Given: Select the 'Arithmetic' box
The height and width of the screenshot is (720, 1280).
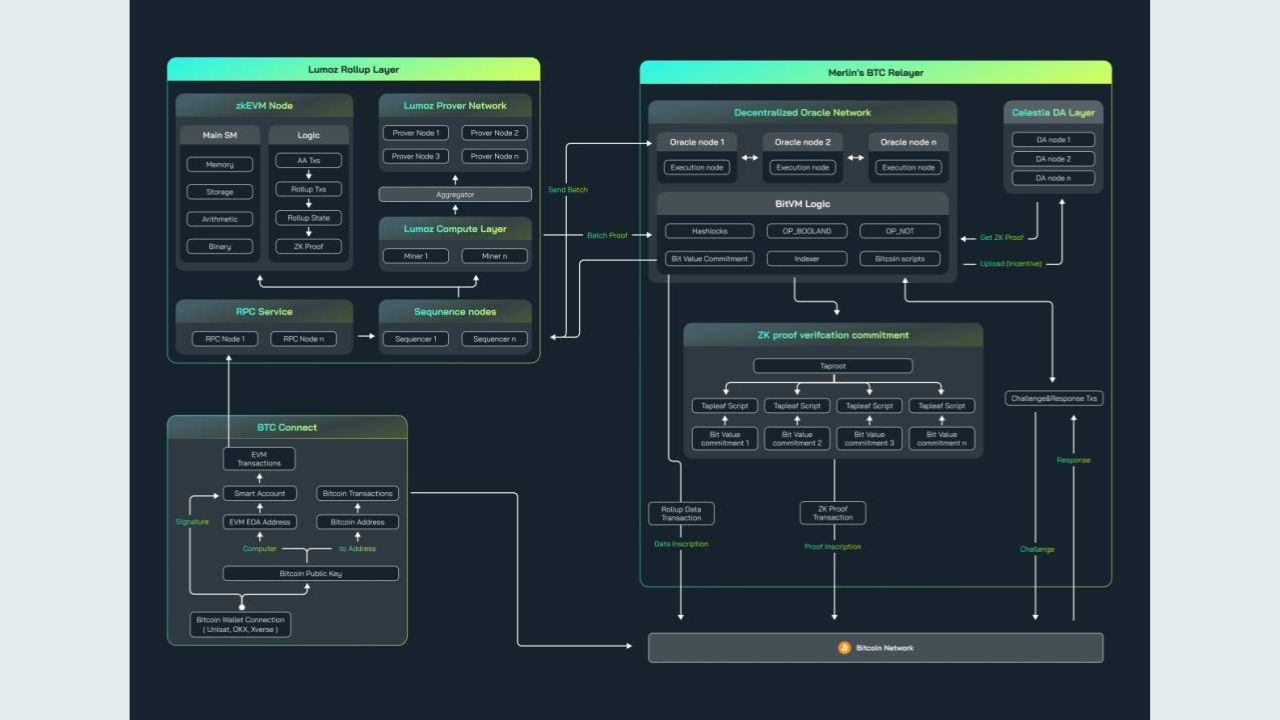Looking at the screenshot, I should 220,219.
